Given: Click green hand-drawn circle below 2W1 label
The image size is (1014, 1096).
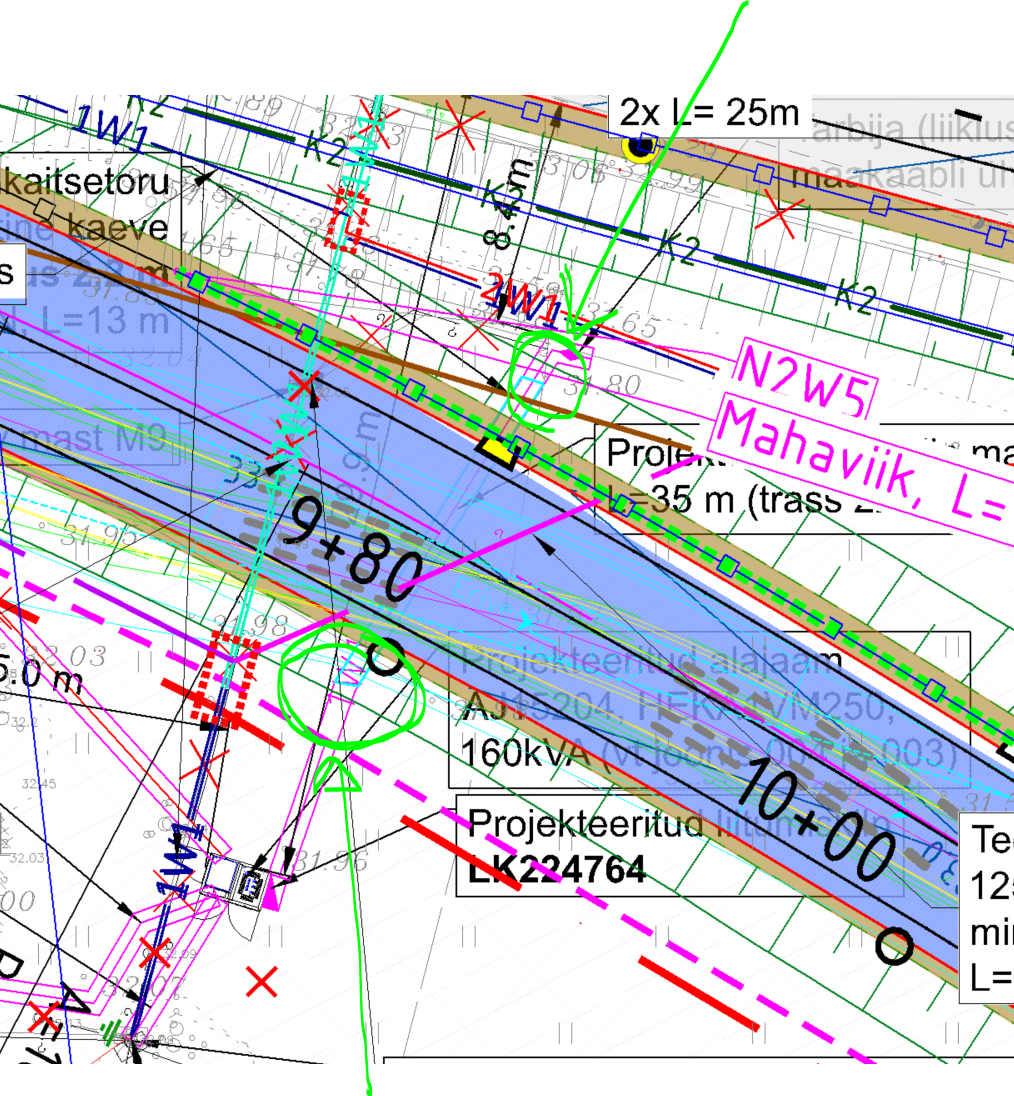Looking at the screenshot, I should pyautogui.click(x=545, y=376).
